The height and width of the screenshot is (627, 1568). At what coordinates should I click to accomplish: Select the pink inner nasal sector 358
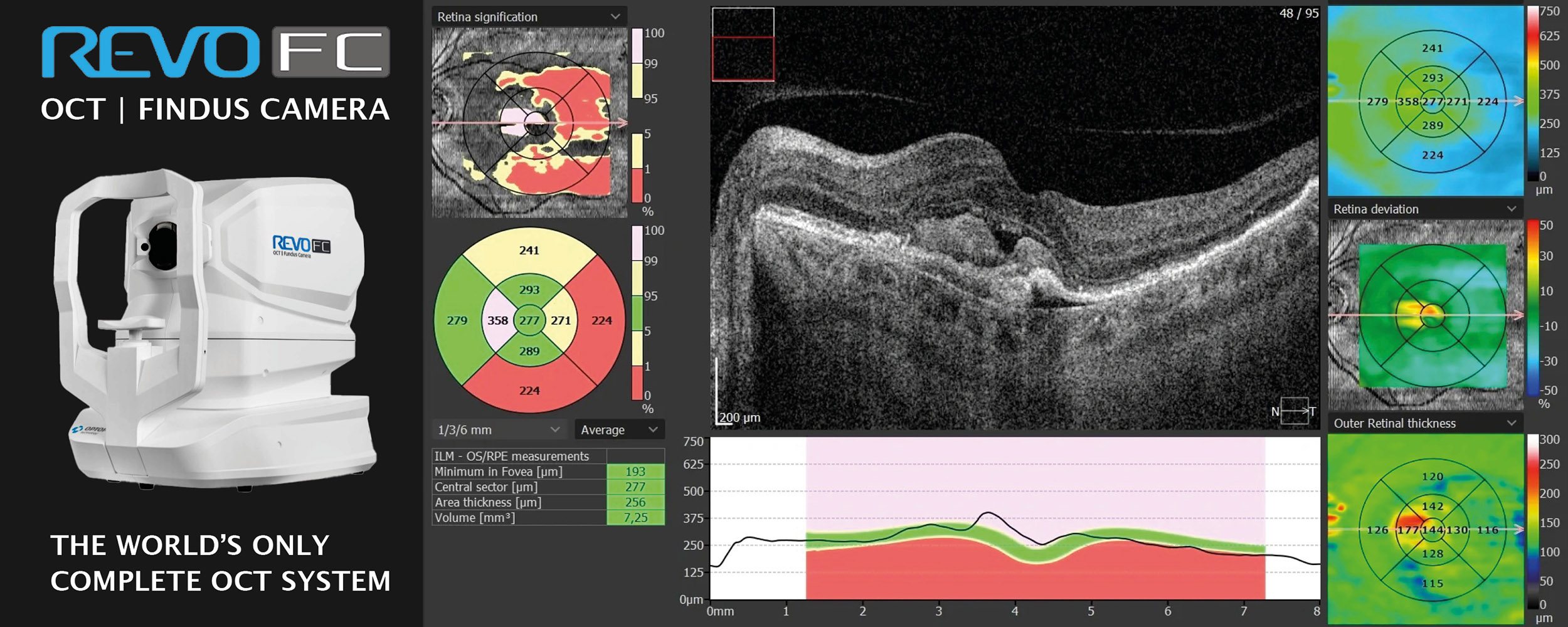click(497, 320)
